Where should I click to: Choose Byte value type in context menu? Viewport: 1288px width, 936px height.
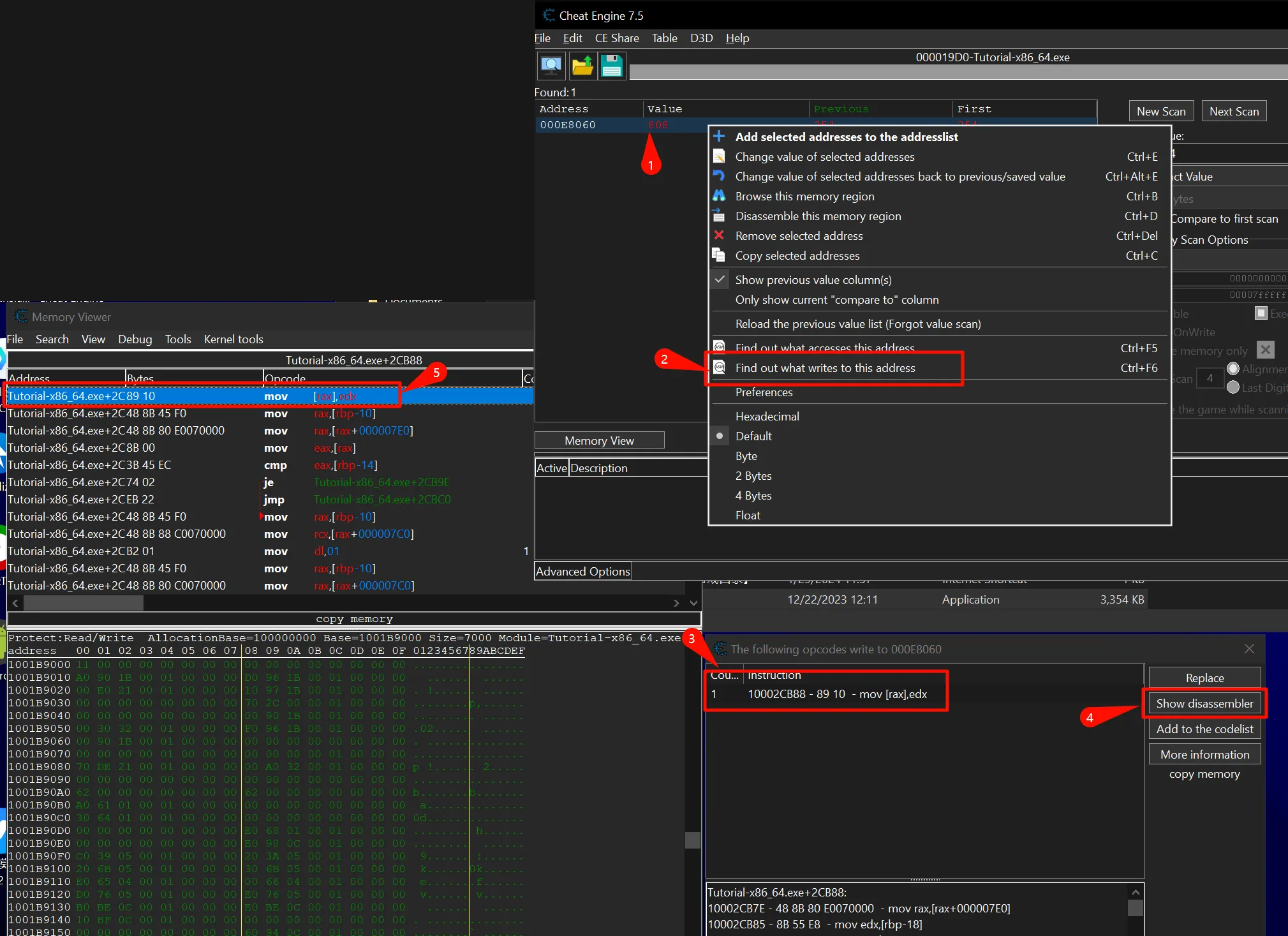746,456
